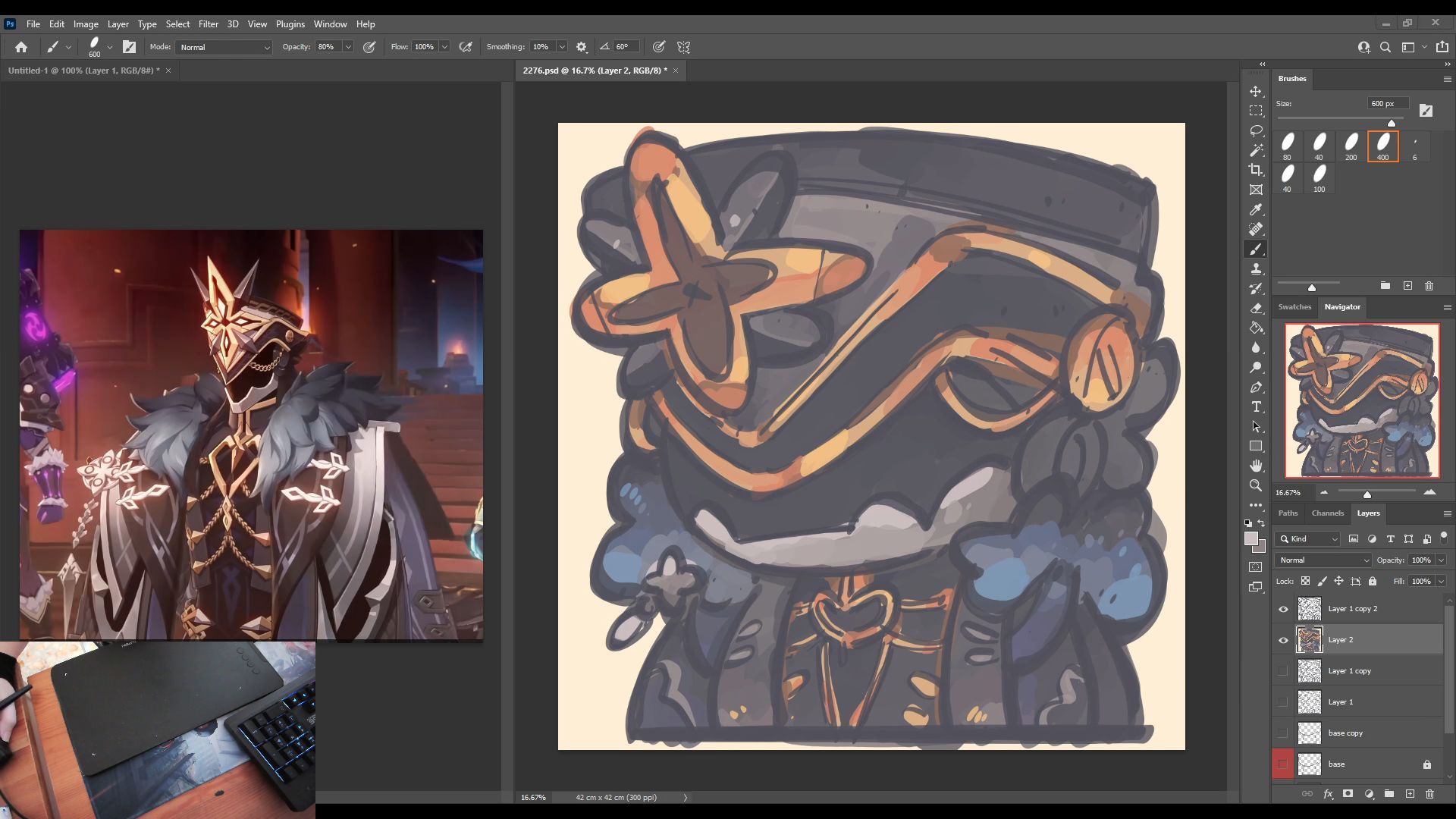The image size is (1456, 819).
Task: Click the Brushes size slider handle
Action: (1392, 123)
